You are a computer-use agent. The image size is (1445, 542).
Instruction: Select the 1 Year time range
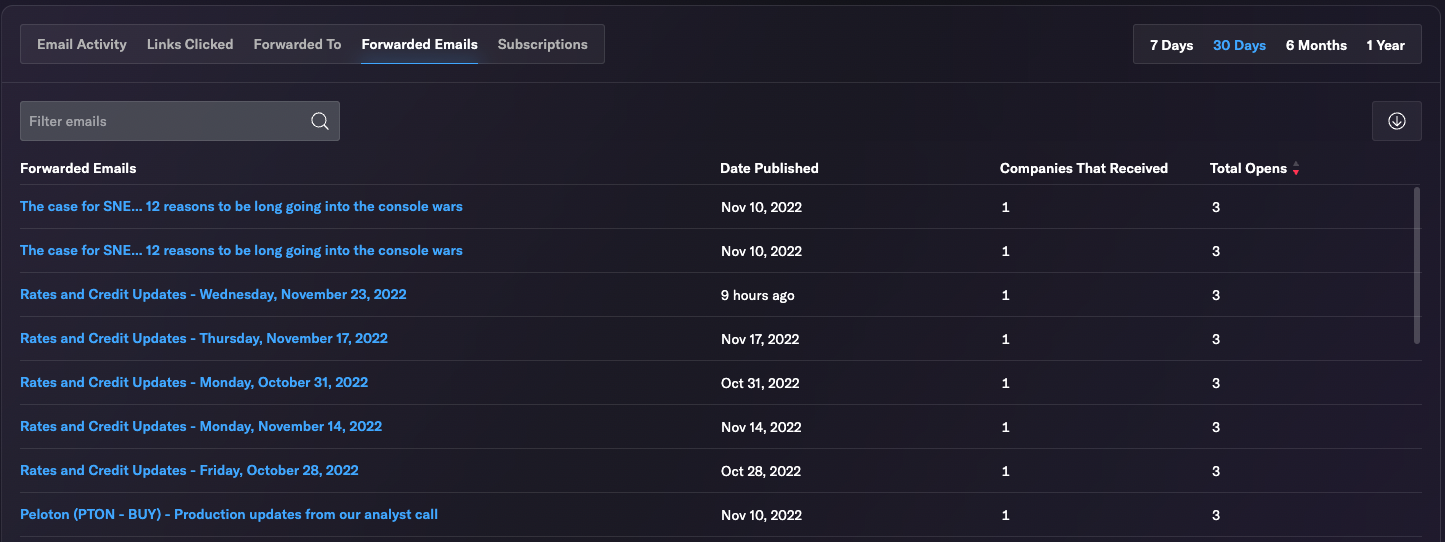[x=1385, y=45]
